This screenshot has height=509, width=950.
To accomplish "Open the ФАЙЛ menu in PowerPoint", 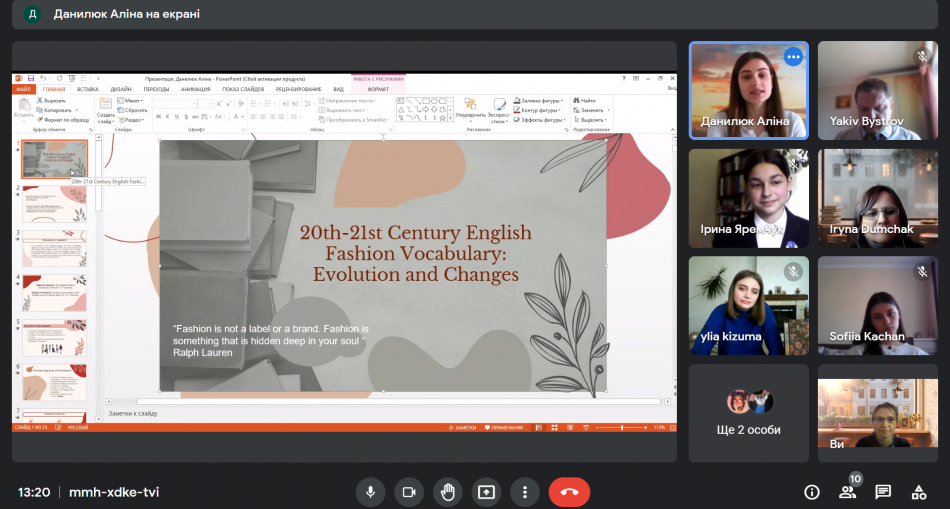I will coord(23,89).
